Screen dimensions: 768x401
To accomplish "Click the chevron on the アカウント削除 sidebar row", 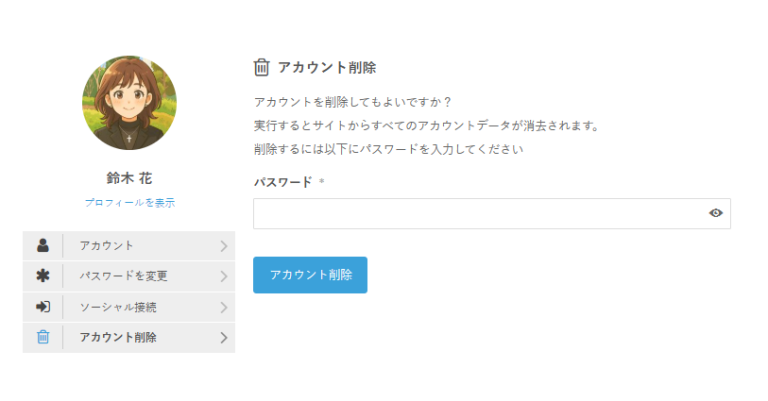I will [x=223, y=337].
